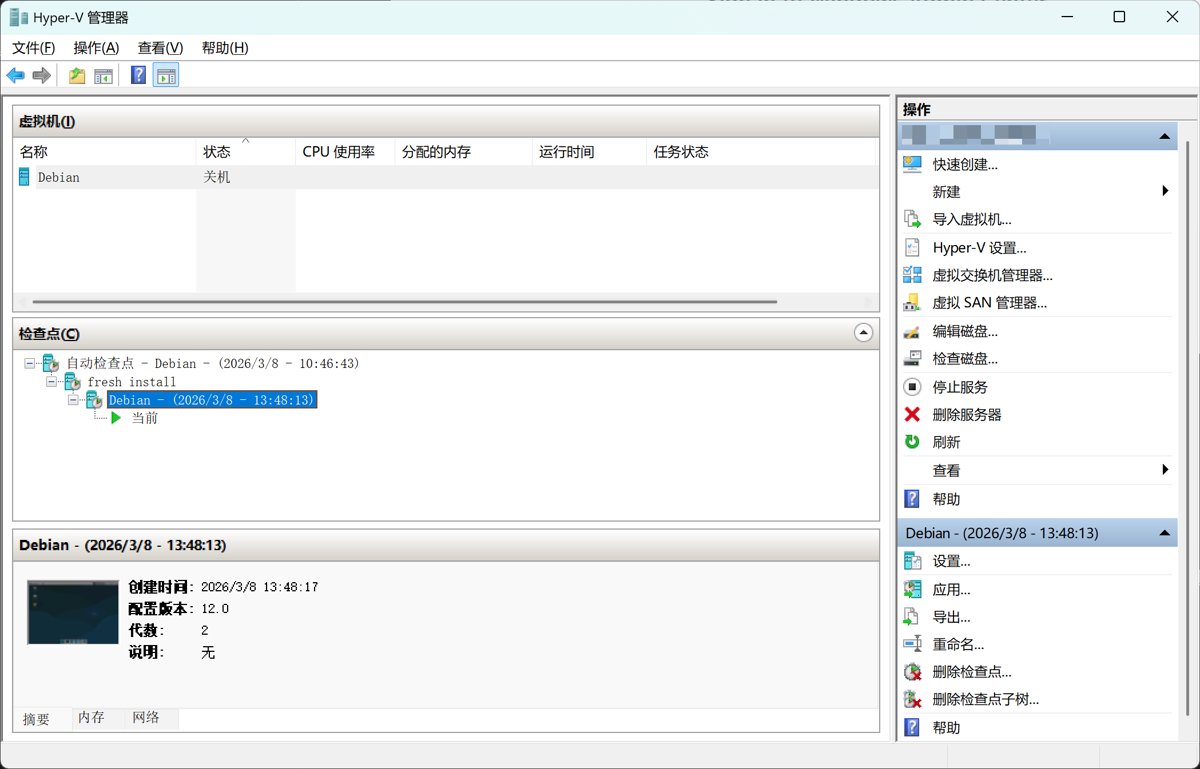Collapse the 检查点 panel with round chevron

[863, 333]
